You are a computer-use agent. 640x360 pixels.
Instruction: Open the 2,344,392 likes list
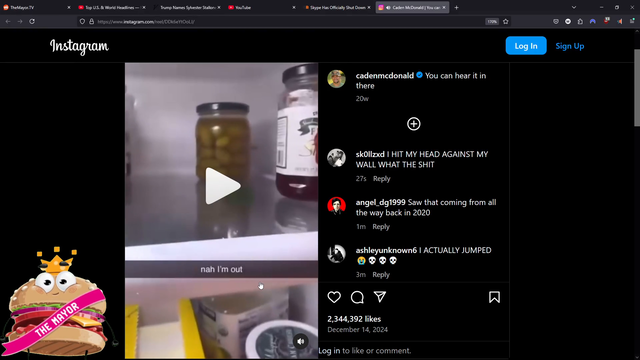tap(354, 319)
